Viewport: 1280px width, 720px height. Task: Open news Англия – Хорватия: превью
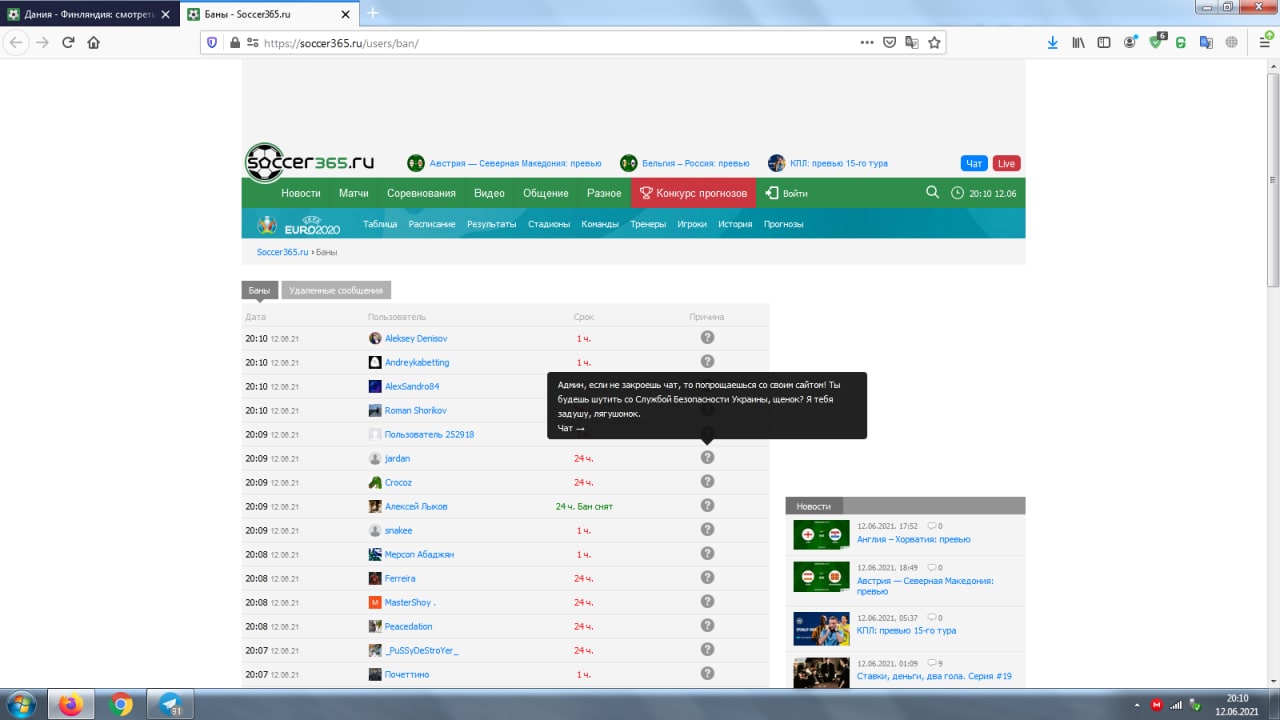pos(914,539)
